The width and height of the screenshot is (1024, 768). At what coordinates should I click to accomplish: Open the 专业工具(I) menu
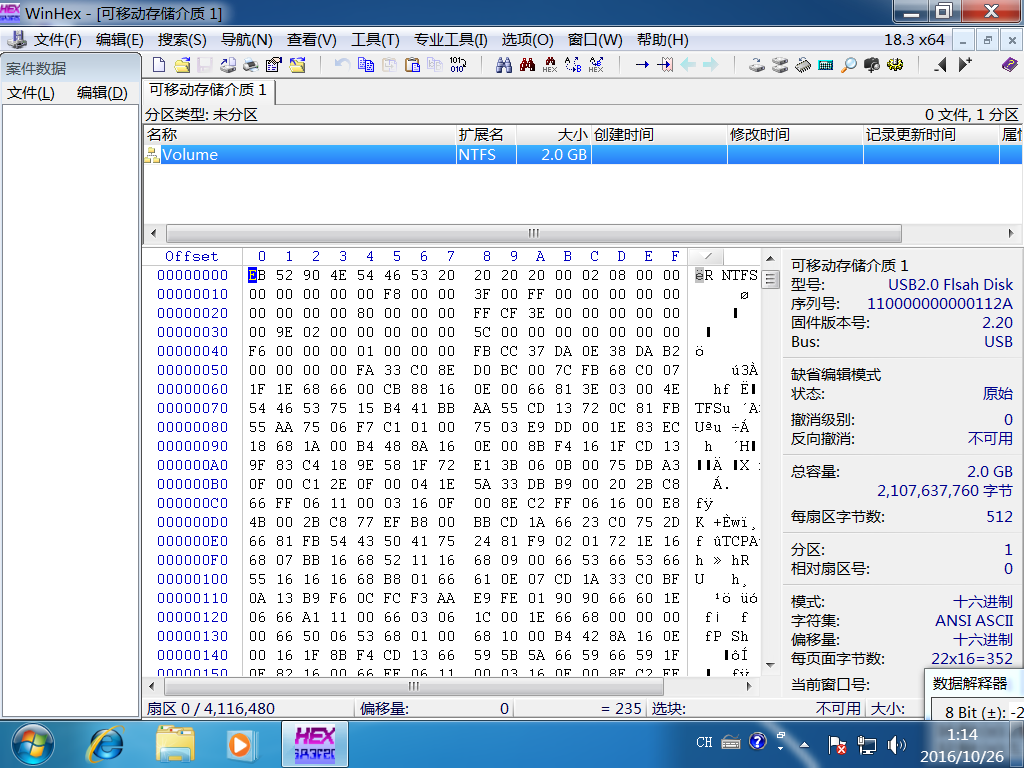tap(450, 40)
